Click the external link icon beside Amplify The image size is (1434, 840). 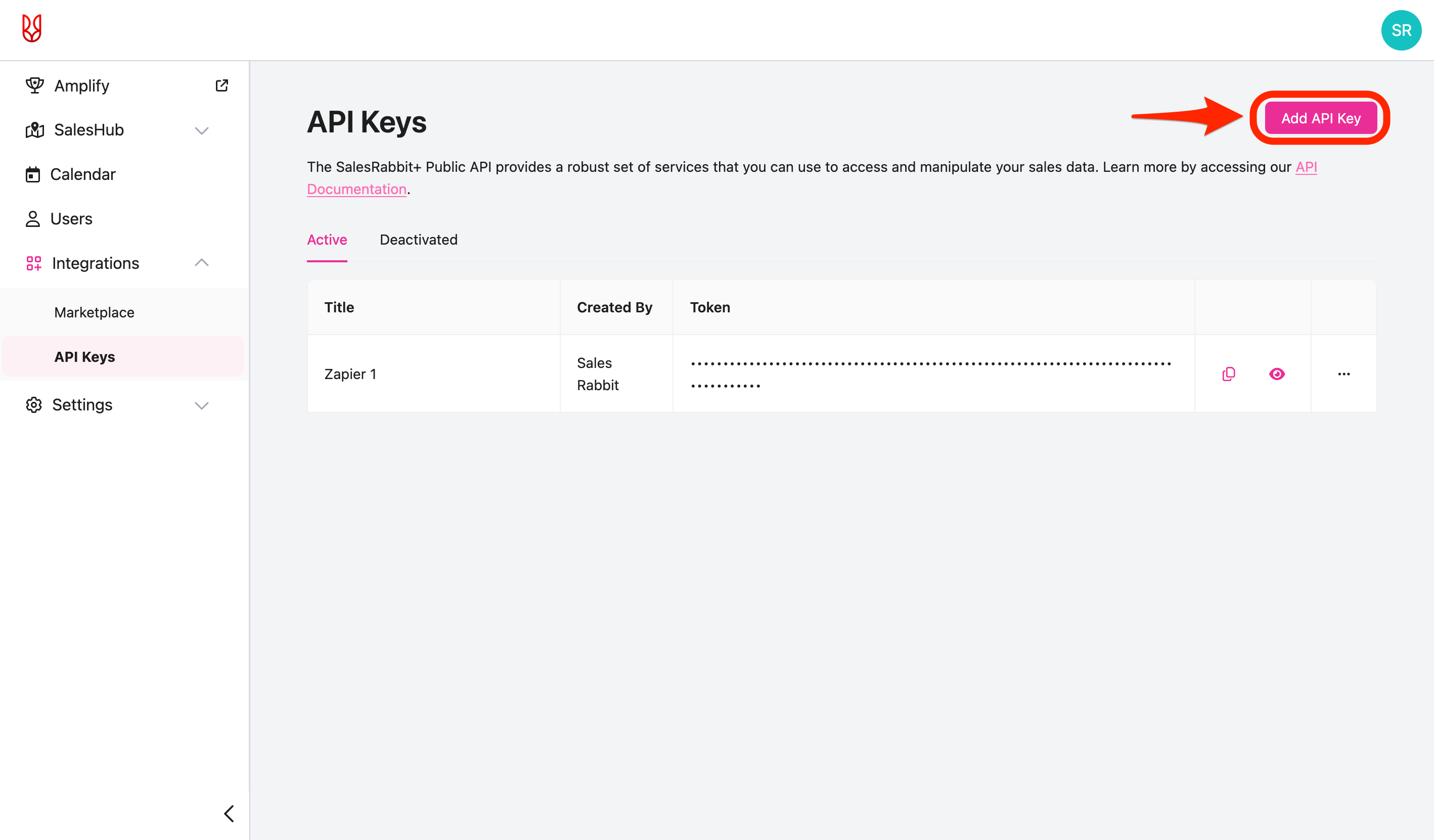[222, 85]
